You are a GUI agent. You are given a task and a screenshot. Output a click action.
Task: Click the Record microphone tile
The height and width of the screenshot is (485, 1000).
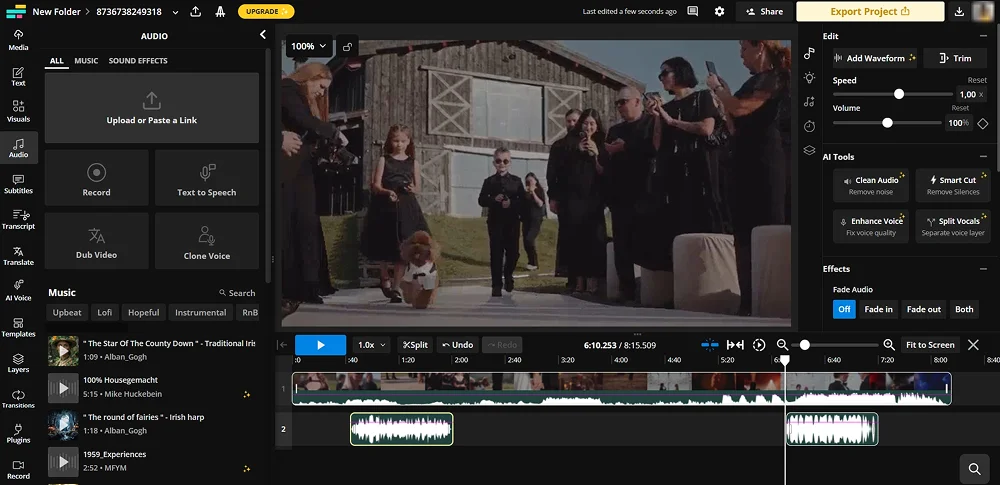pyautogui.click(x=96, y=178)
